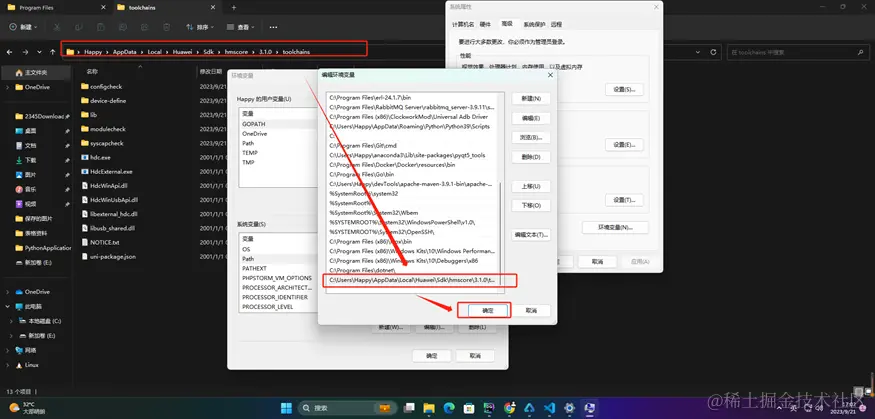The width and height of the screenshot is (875, 419).
Task: Expand the Linux tree node
Action: click(7, 365)
